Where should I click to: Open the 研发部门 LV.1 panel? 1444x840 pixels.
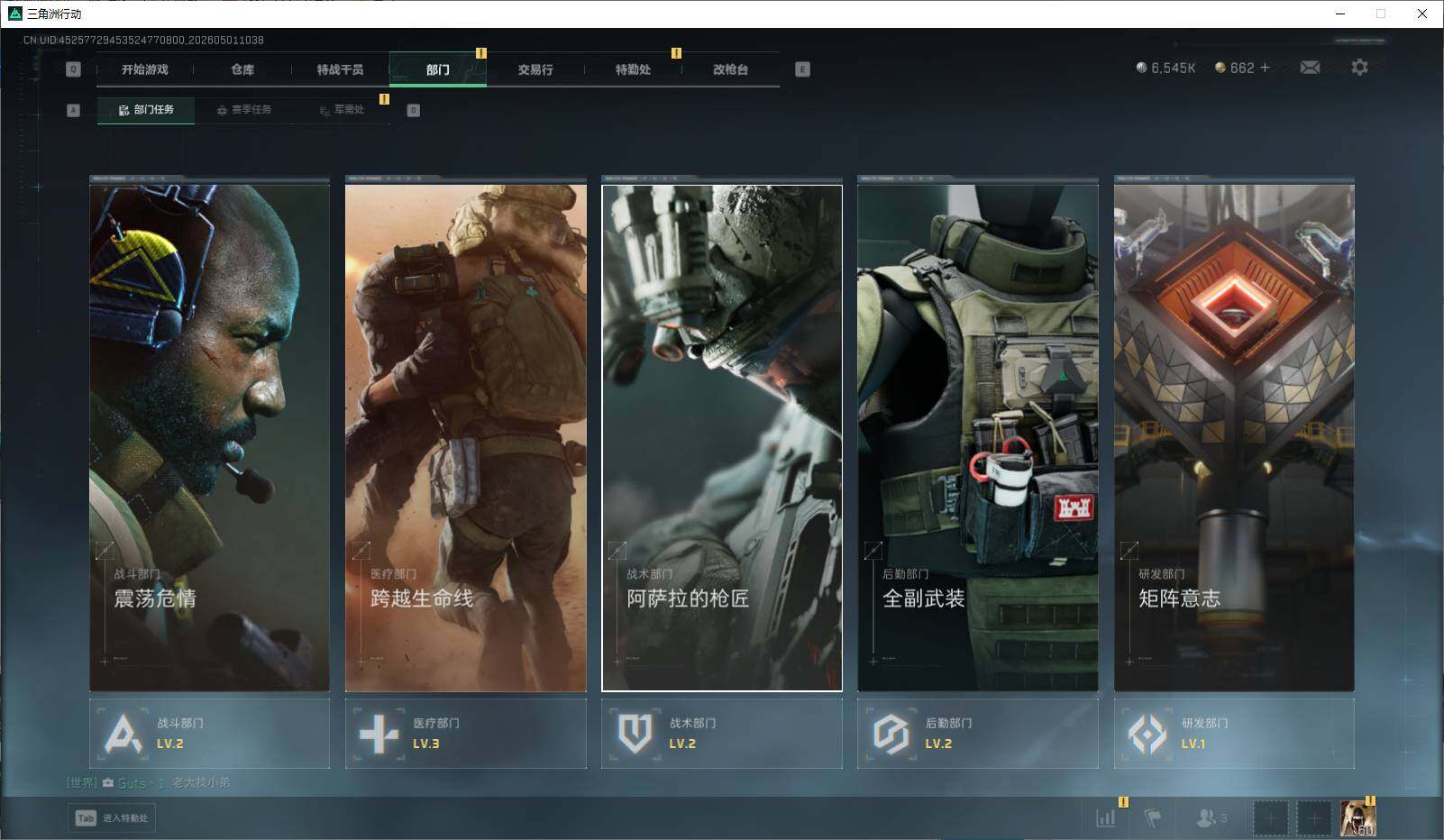coord(1234,734)
